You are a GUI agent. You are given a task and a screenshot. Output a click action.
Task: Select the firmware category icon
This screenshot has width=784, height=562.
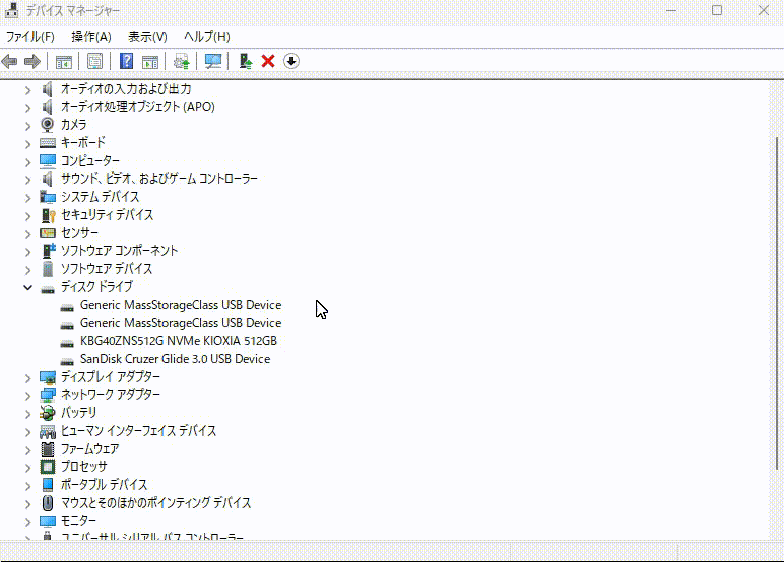pyautogui.click(x=48, y=449)
